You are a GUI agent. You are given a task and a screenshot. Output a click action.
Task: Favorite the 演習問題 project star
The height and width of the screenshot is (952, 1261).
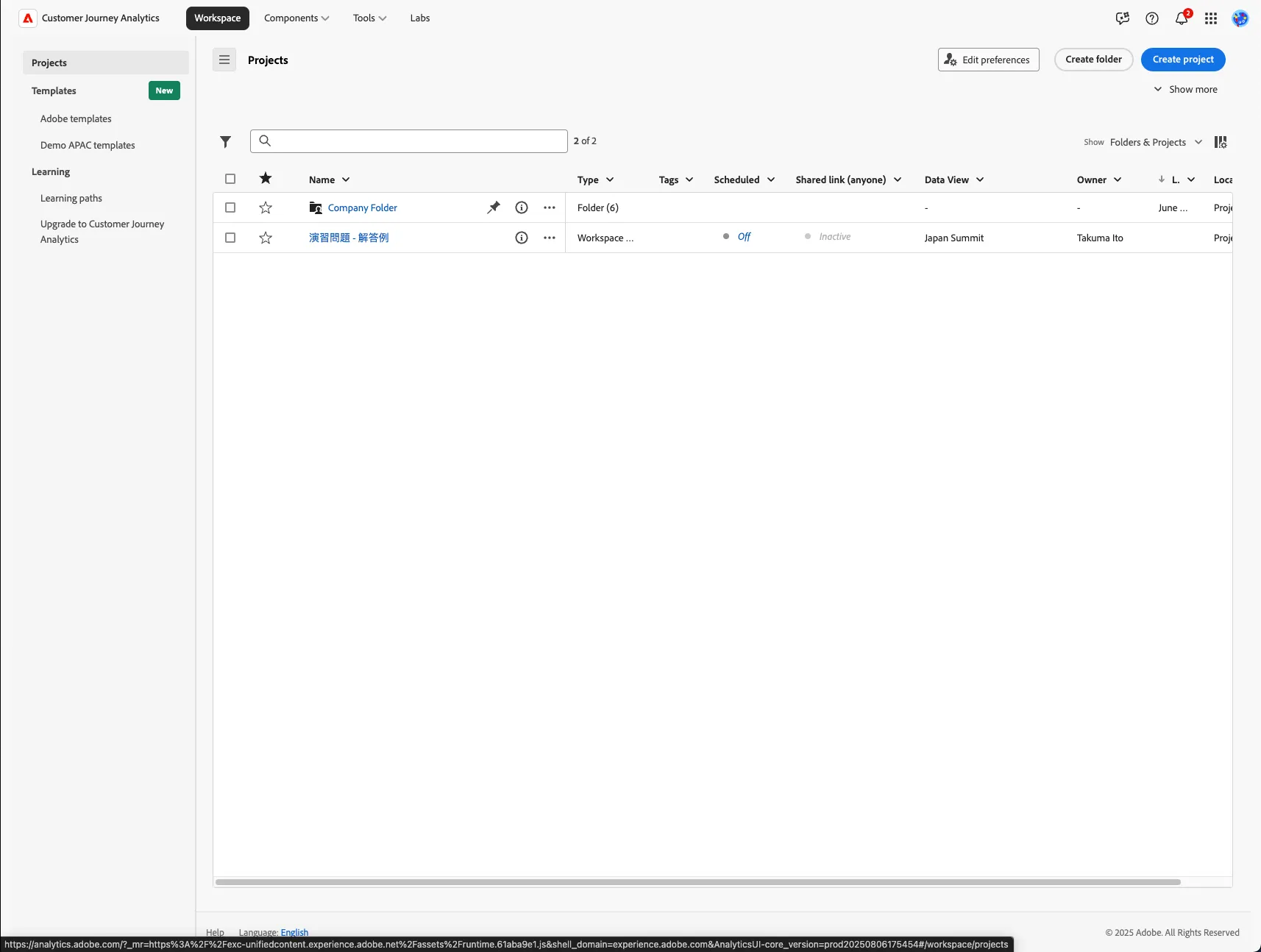[x=266, y=238]
